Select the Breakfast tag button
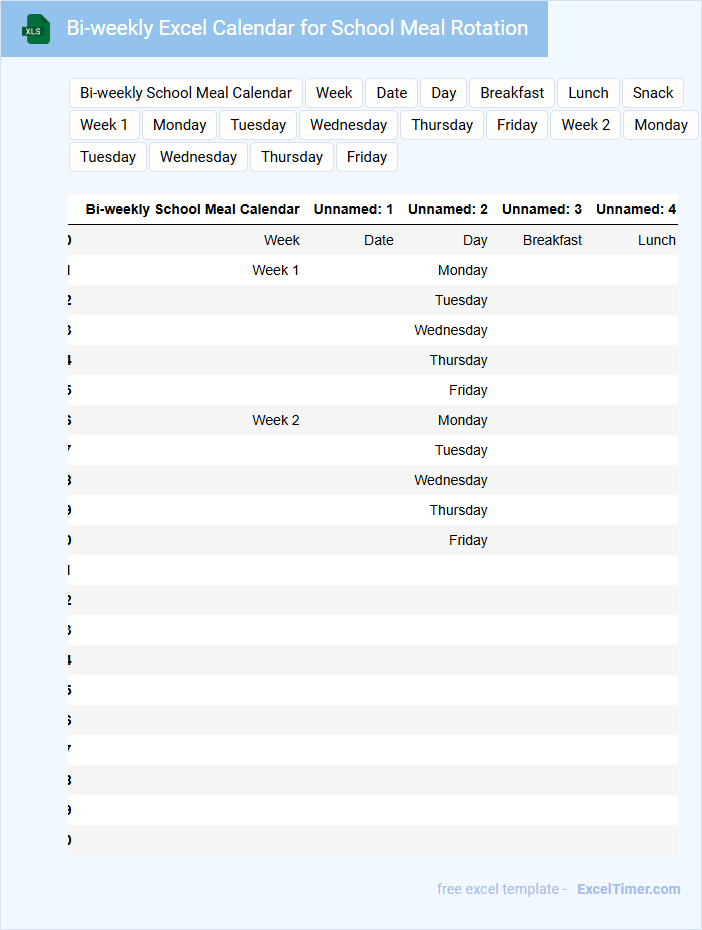 [512, 93]
